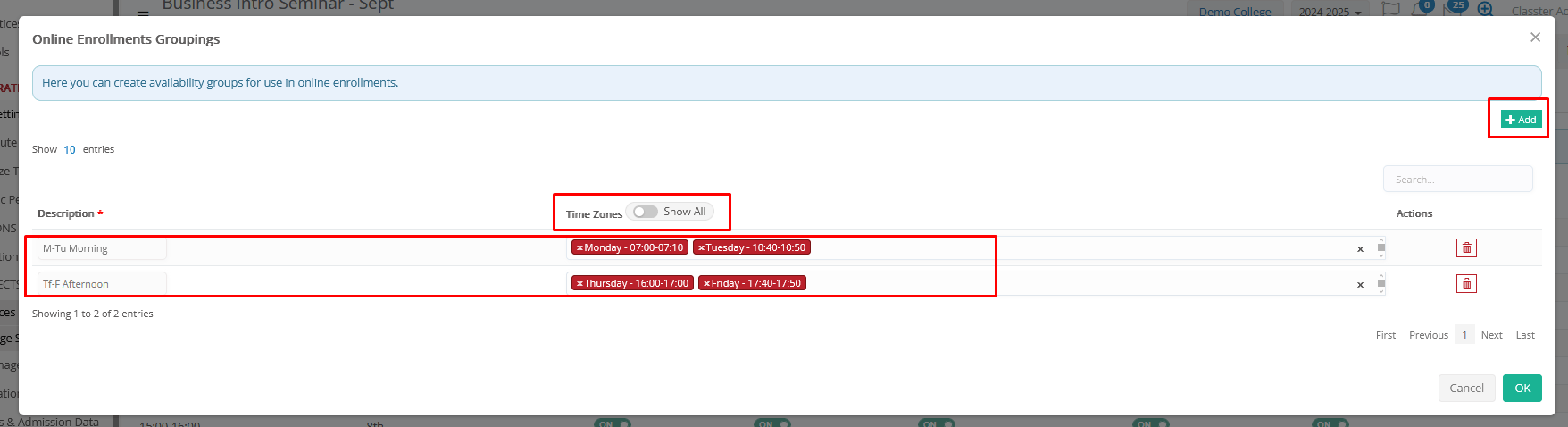Image resolution: width=1568 pixels, height=427 pixels.
Task: Delete the Tf-F Afternoon group row
Action: (x=1466, y=284)
